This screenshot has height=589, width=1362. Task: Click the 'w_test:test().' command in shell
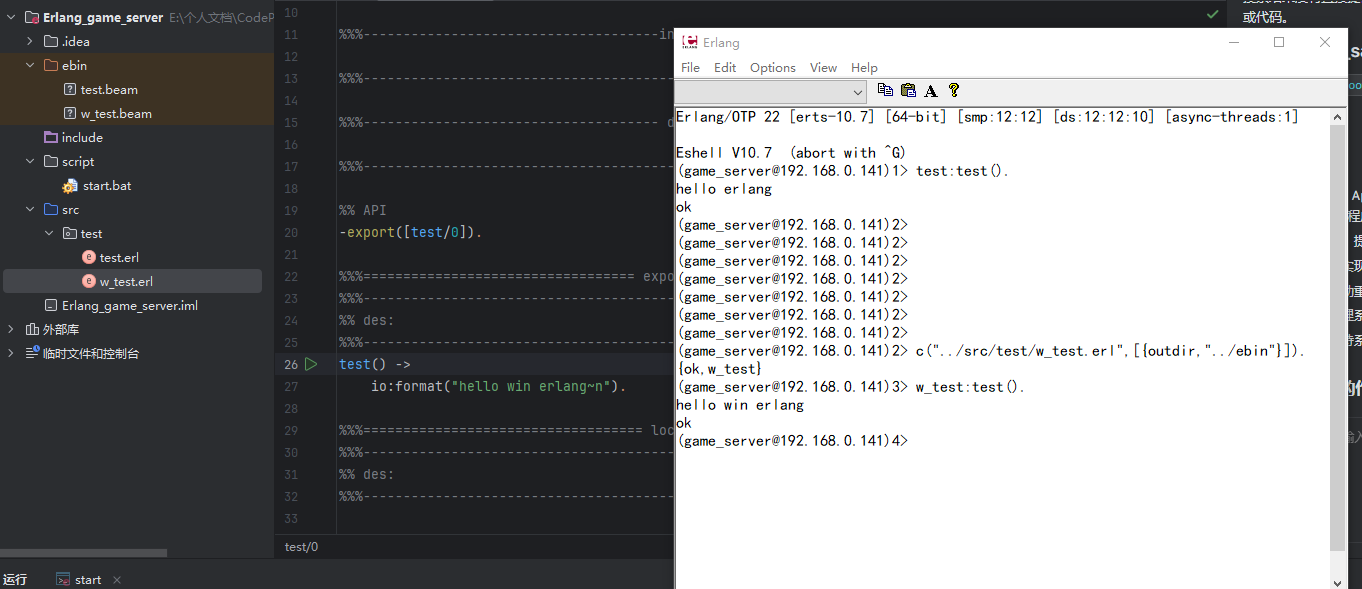(970, 387)
